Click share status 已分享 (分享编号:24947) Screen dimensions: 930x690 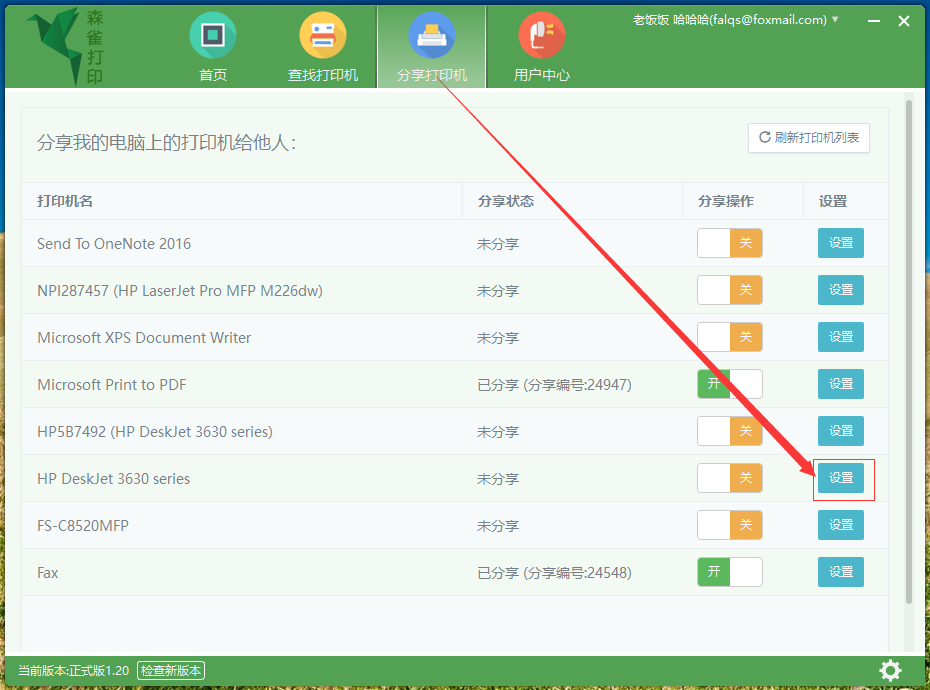555,384
